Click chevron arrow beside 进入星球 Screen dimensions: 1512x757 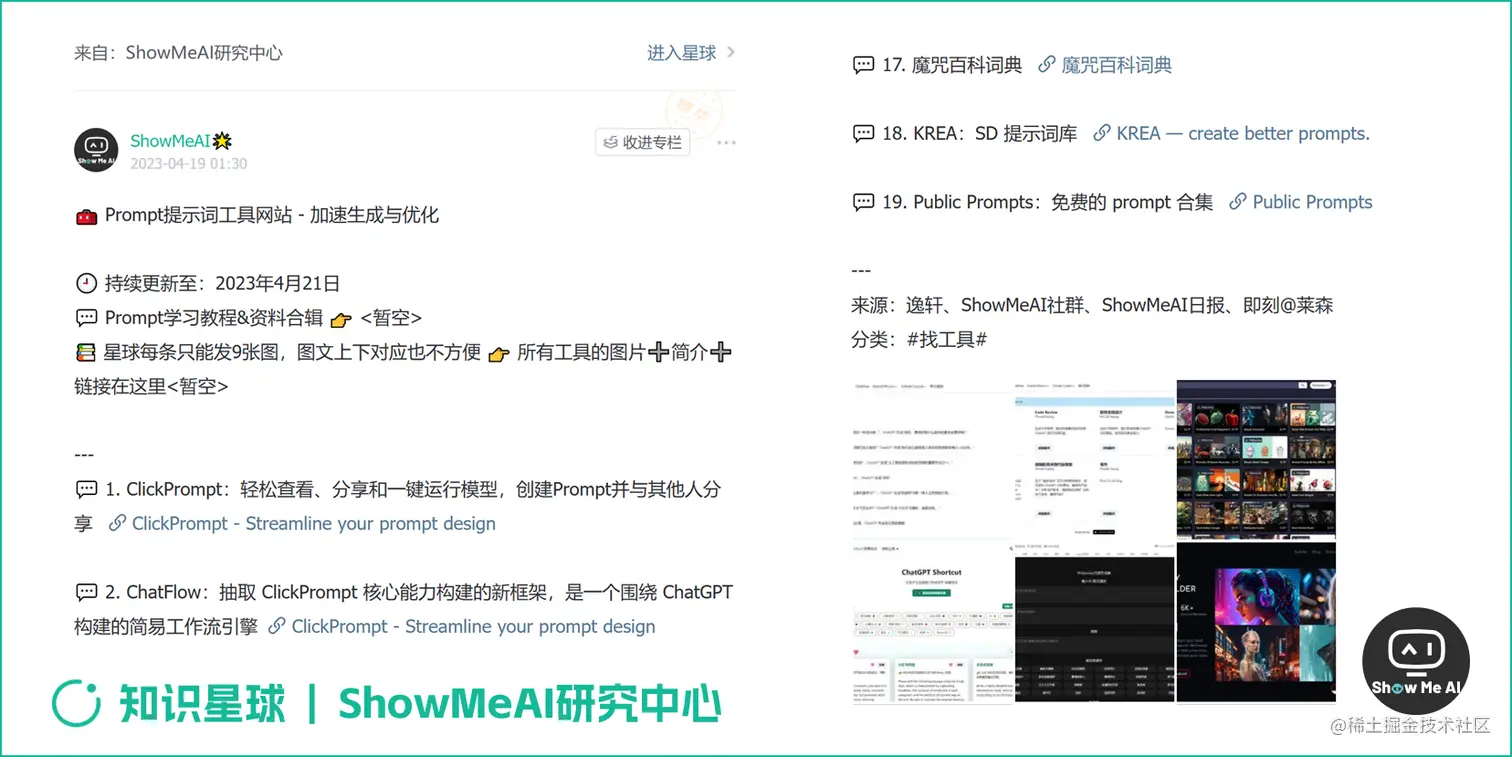point(731,52)
